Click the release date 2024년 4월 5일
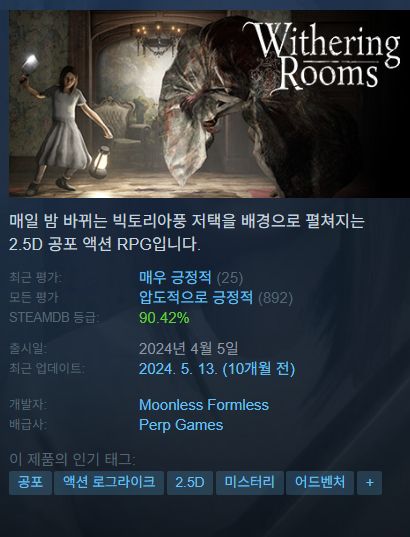Screen dimensions: 410x537 tap(188, 349)
